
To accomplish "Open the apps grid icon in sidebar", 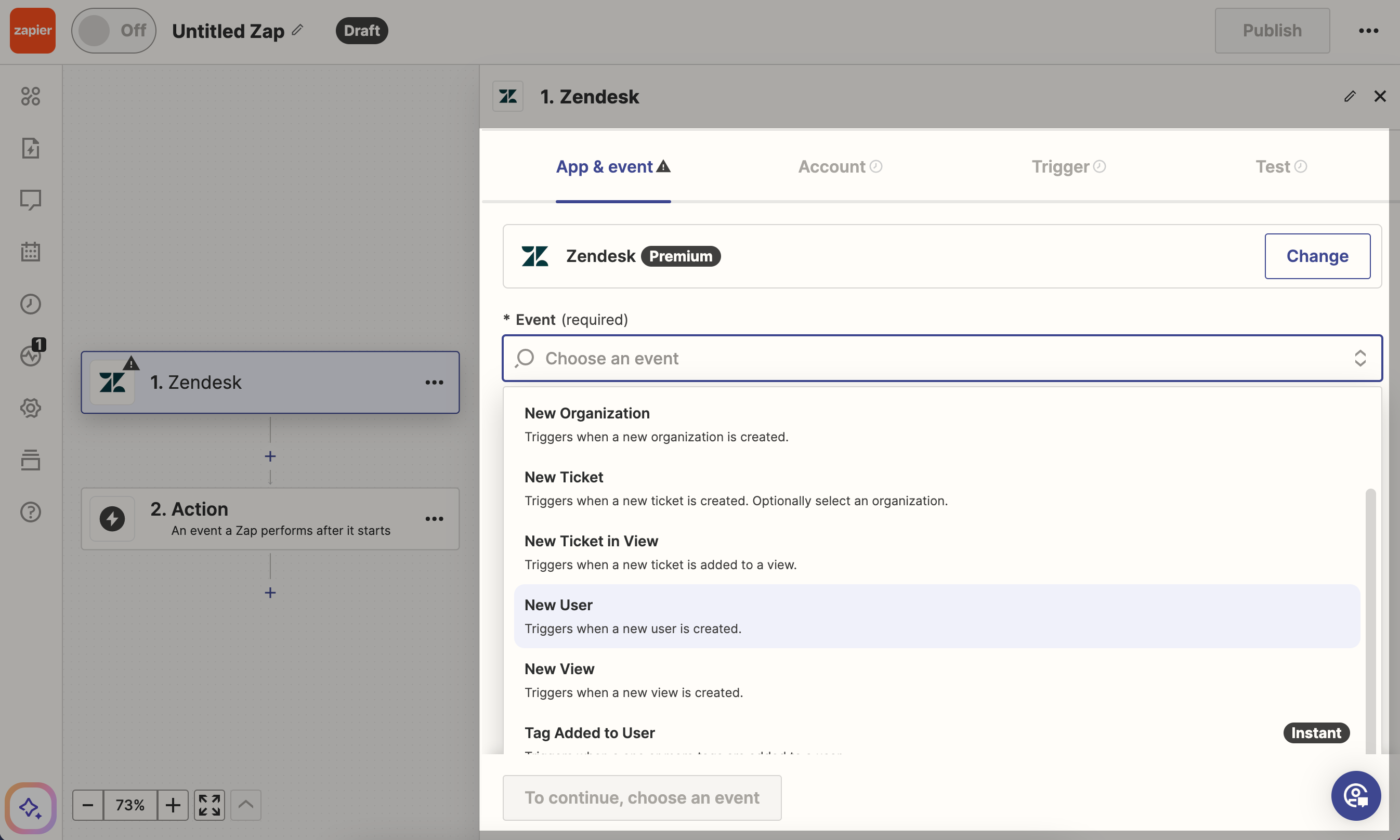I will click(x=31, y=96).
